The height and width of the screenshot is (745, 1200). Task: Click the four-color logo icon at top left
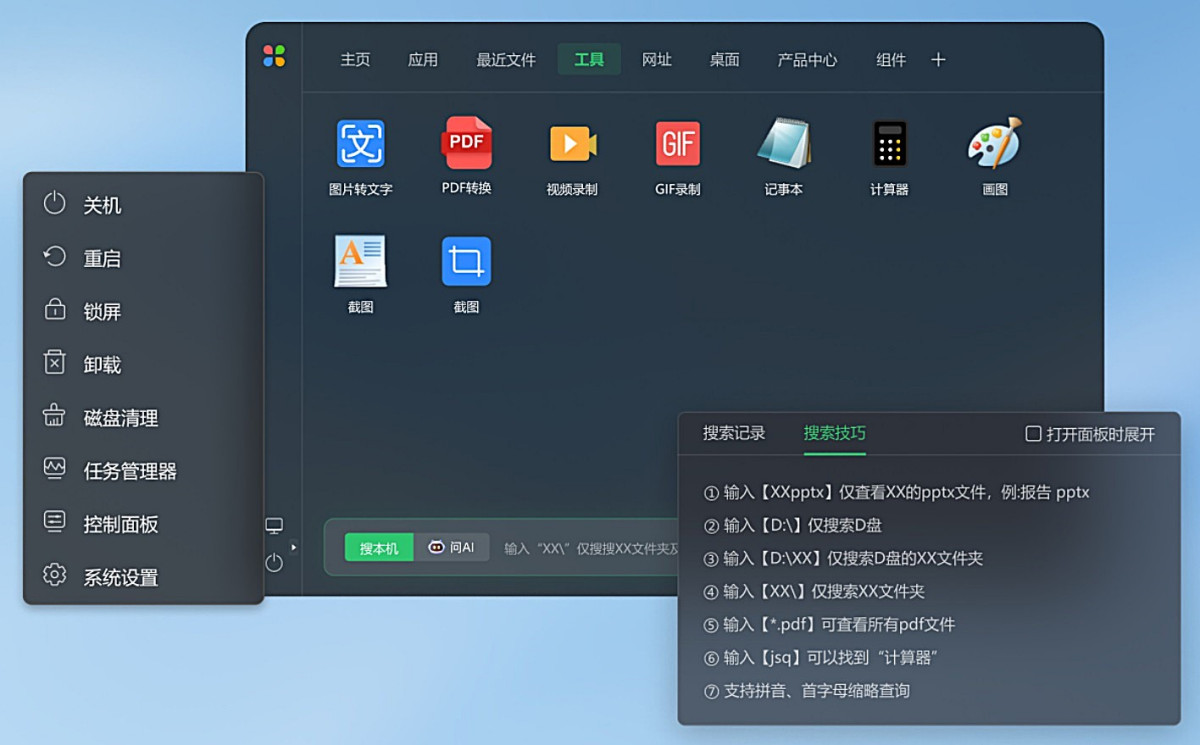click(x=274, y=56)
